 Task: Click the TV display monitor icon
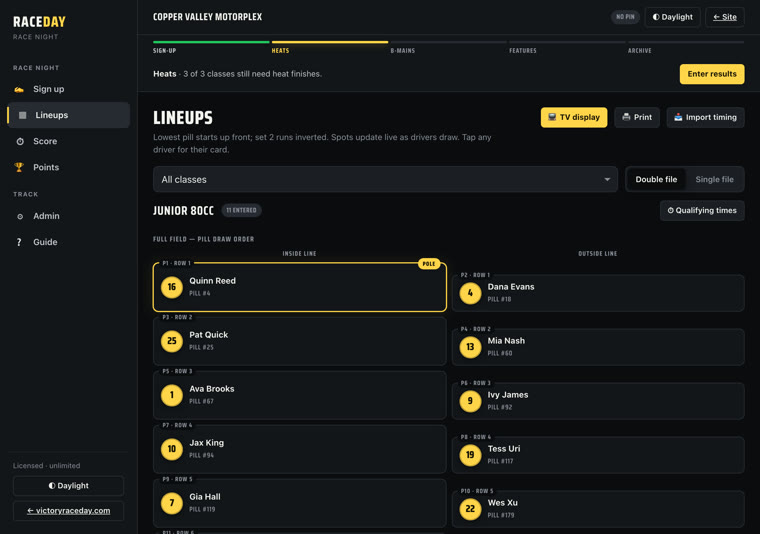click(552, 117)
